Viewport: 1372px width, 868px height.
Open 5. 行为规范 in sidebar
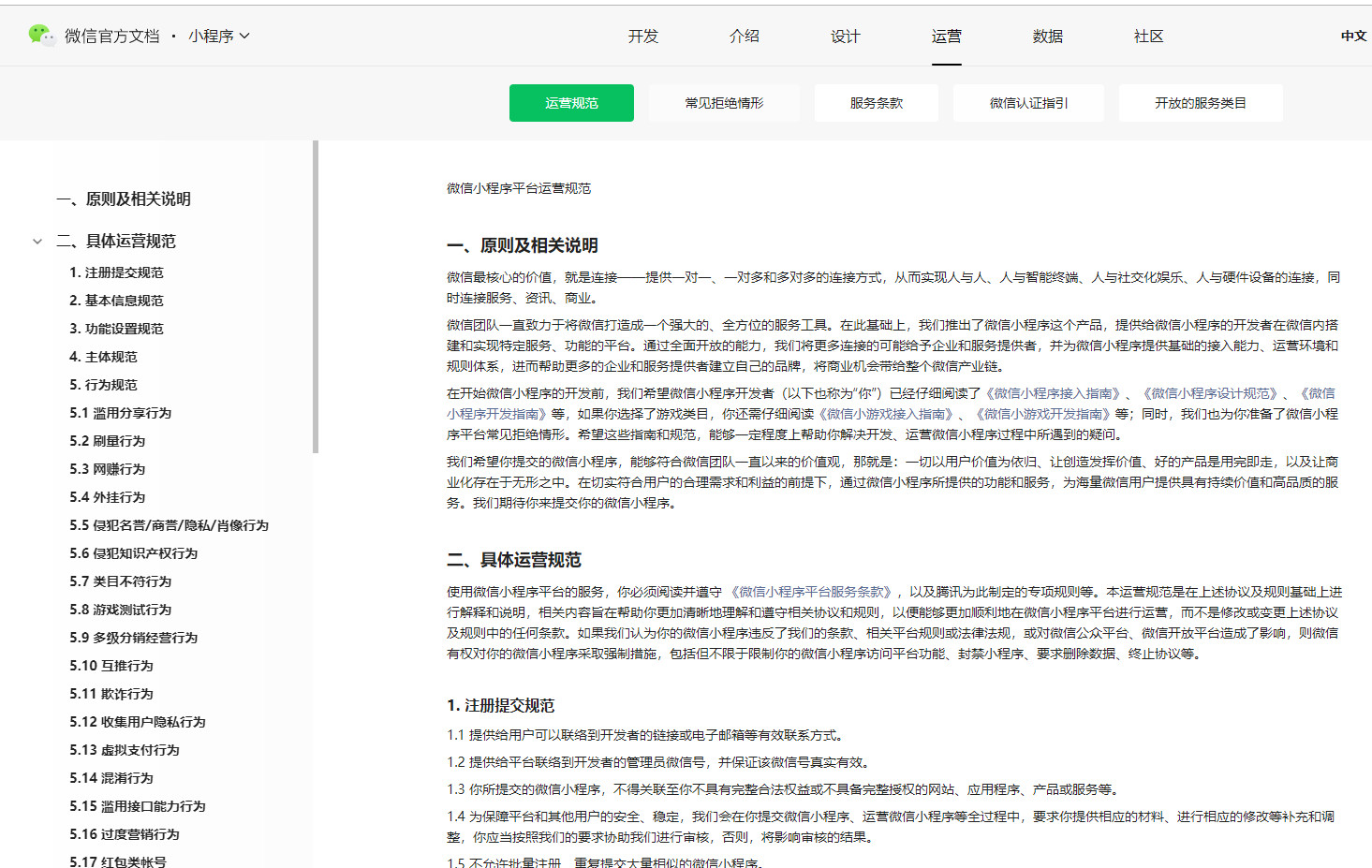point(103,385)
